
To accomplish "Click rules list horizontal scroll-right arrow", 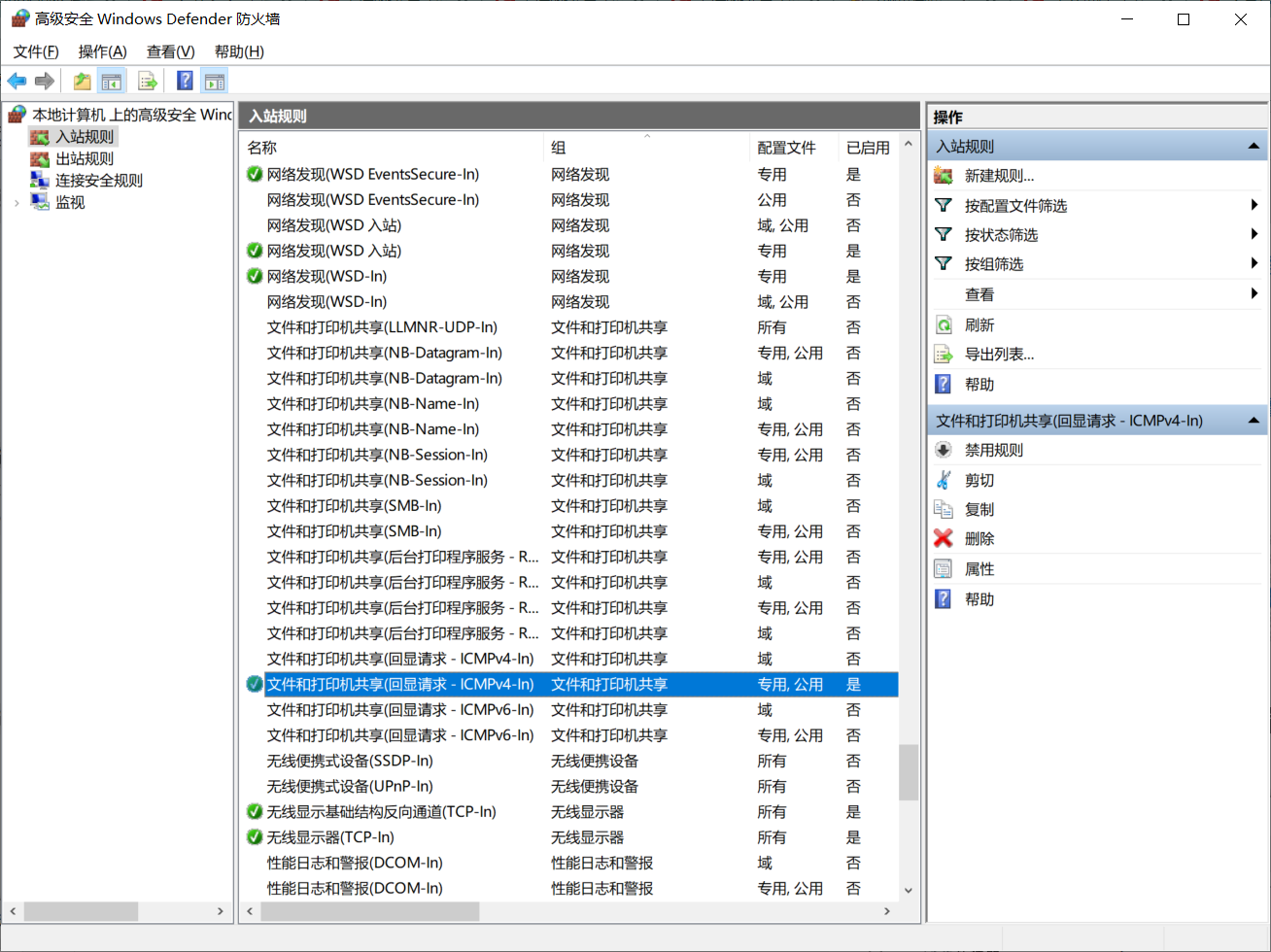I will 886,911.
